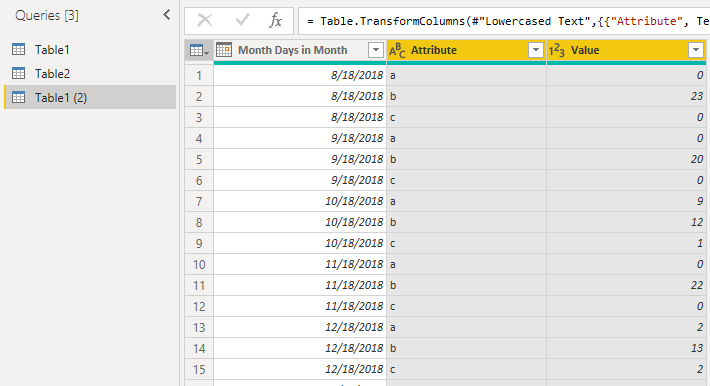Select row number 12
Image resolution: width=710 pixels, height=386 pixels.
click(x=199, y=306)
